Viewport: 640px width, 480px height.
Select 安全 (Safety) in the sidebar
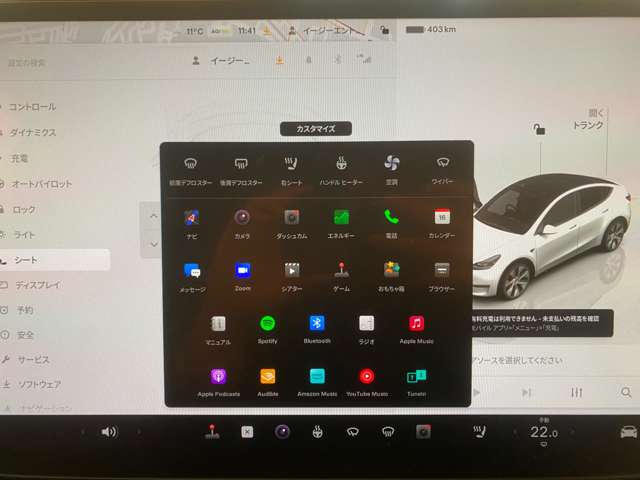click(x=24, y=335)
